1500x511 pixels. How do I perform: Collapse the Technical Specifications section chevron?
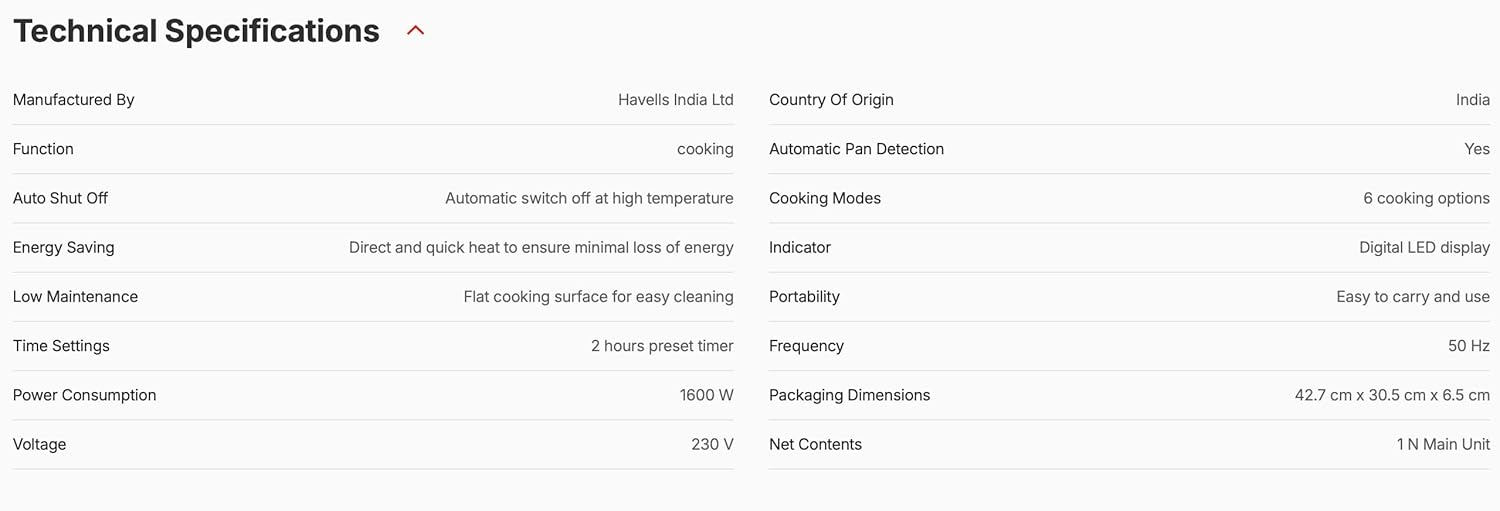(416, 31)
